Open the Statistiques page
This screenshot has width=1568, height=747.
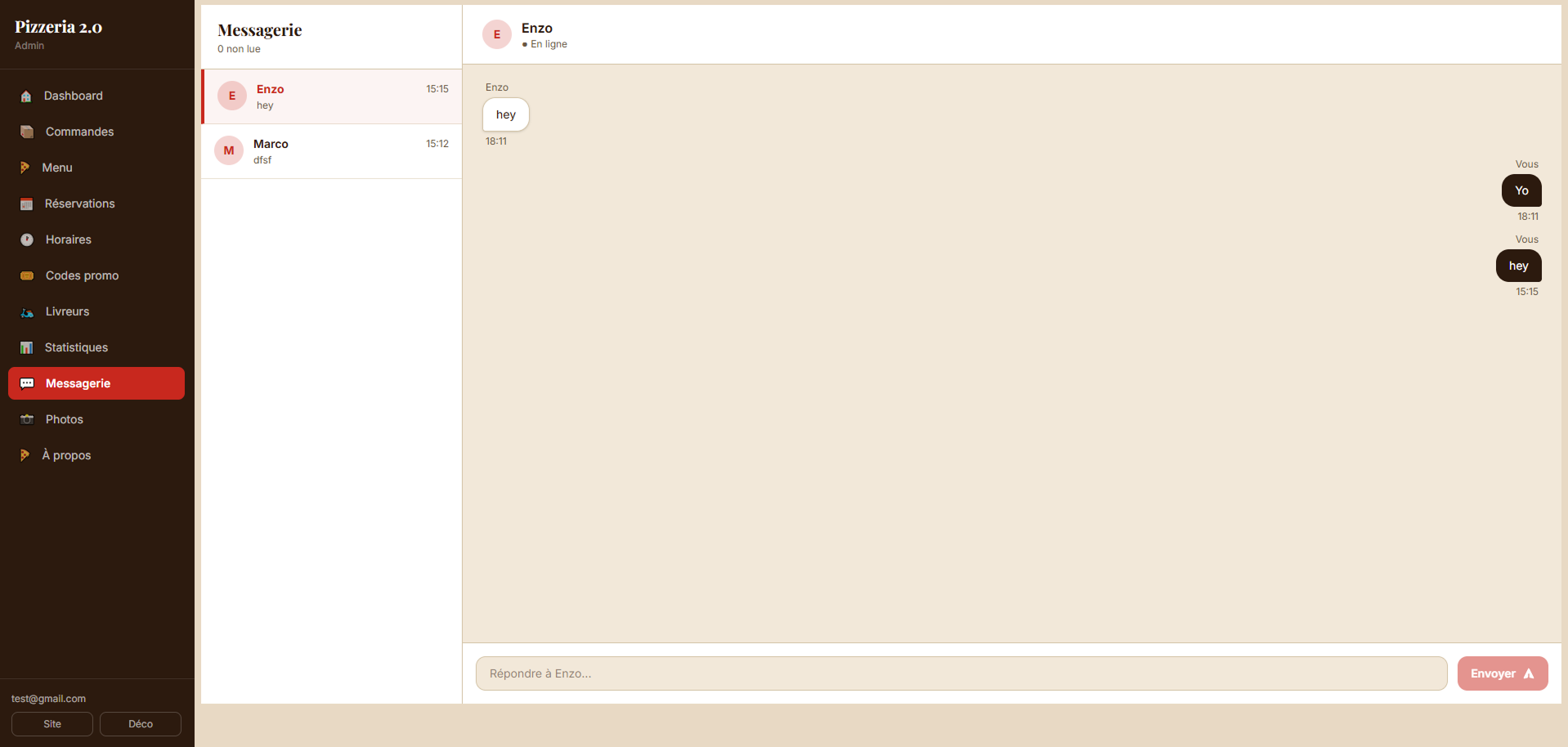(x=96, y=347)
